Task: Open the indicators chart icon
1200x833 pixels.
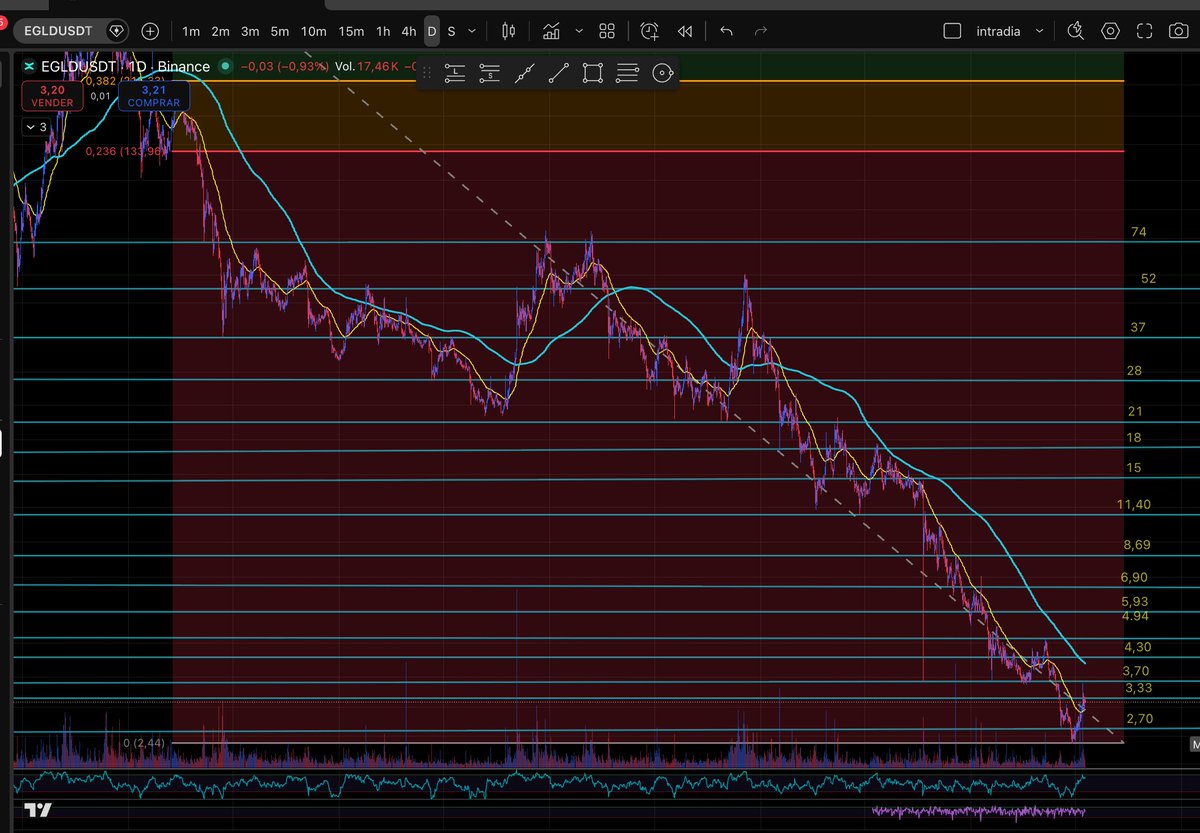Action: [551, 31]
